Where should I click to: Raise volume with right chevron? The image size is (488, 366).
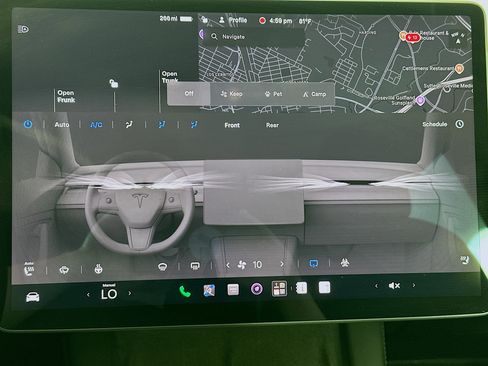point(414,285)
